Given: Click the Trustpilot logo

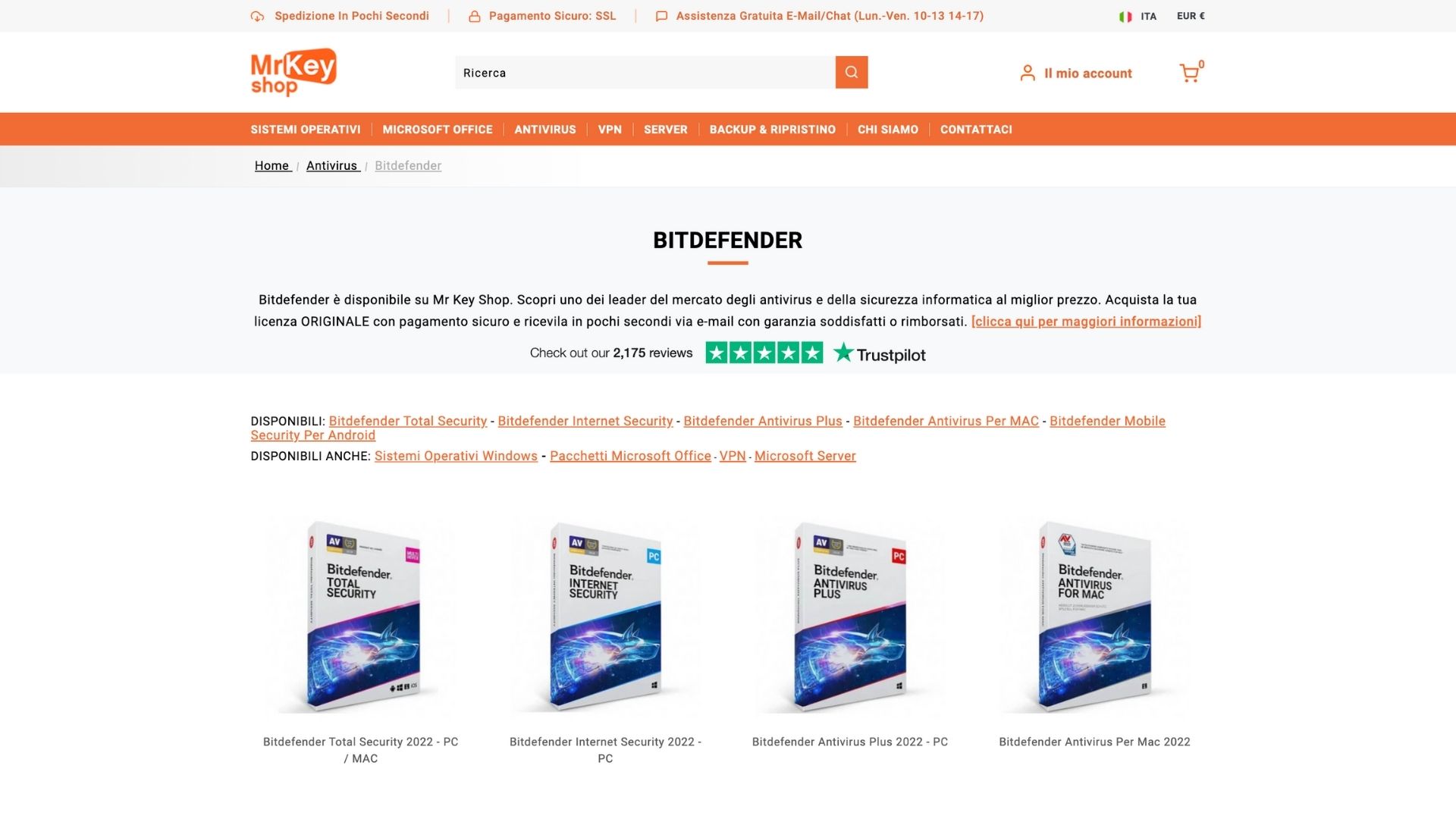Looking at the screenshot, I should [x=880, y=353].
